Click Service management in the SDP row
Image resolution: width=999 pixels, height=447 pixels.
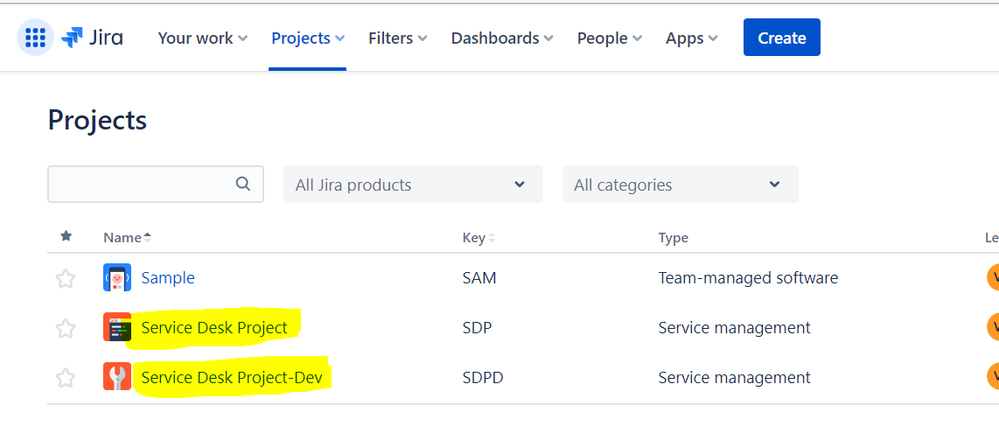(734, 327)
